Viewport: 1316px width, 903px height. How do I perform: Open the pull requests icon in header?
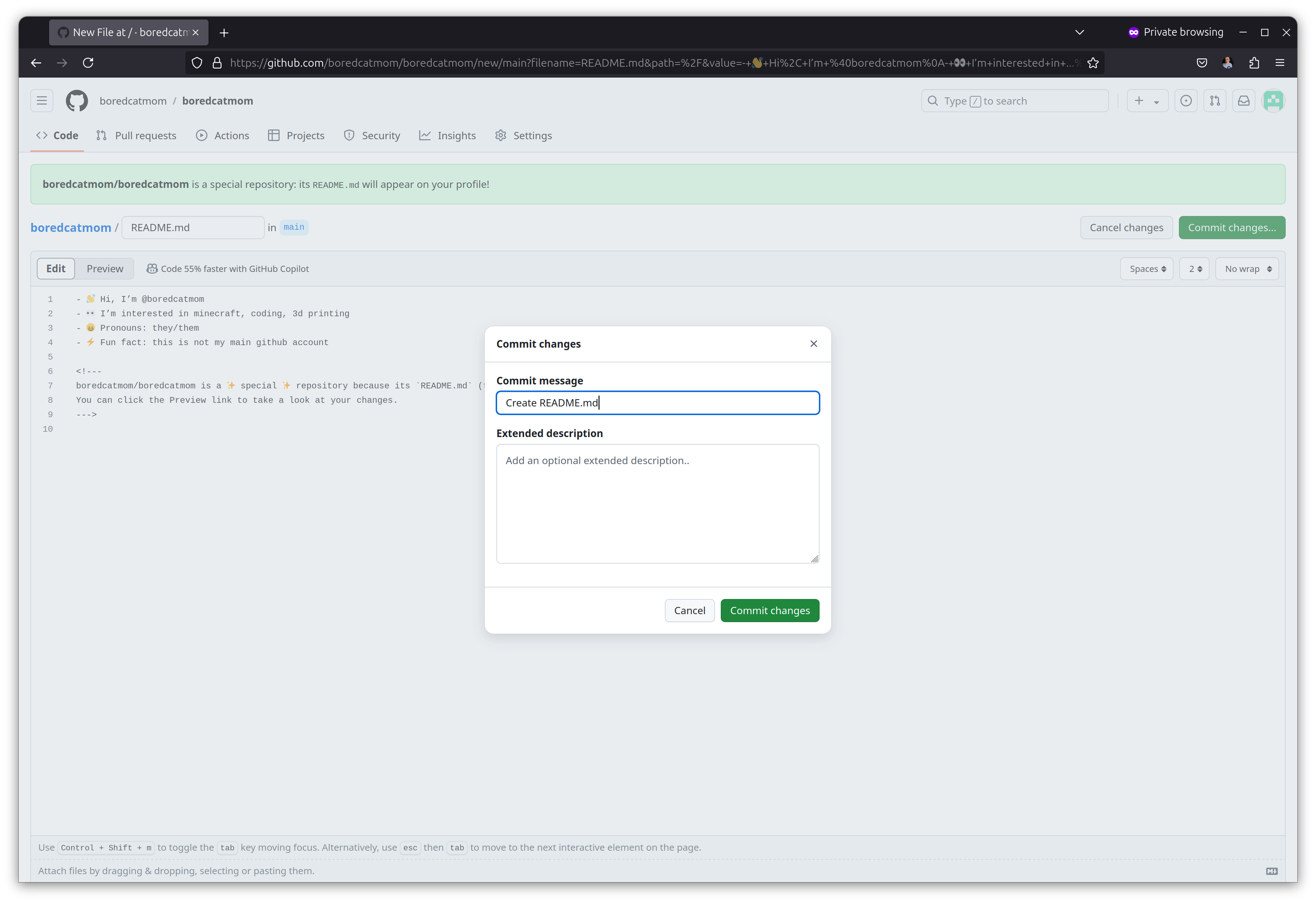coord(1215,101)
